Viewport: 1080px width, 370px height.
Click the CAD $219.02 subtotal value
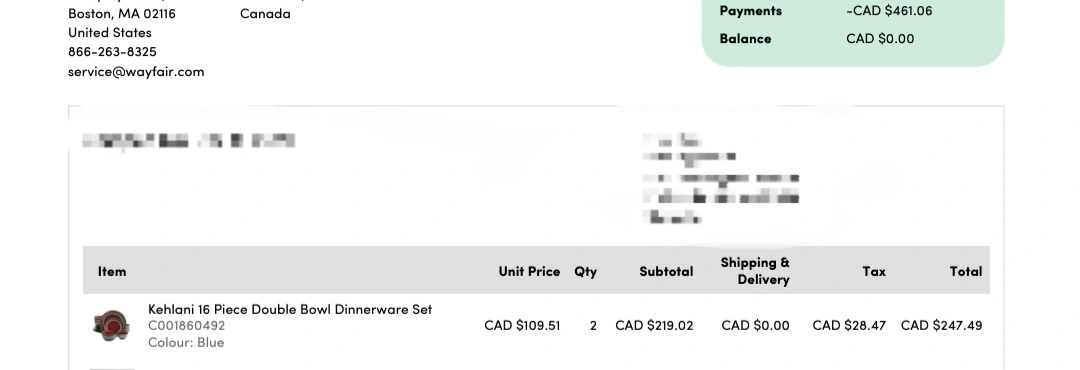pyautogui.click(x=654, y=325)
